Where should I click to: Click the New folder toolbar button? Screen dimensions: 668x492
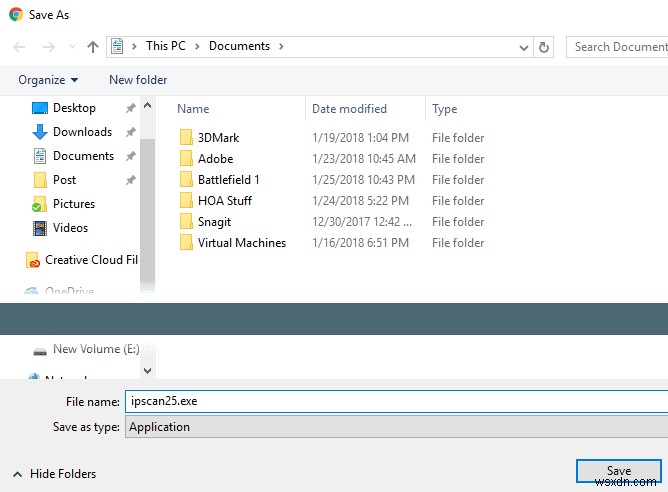[x=138, y=80]
